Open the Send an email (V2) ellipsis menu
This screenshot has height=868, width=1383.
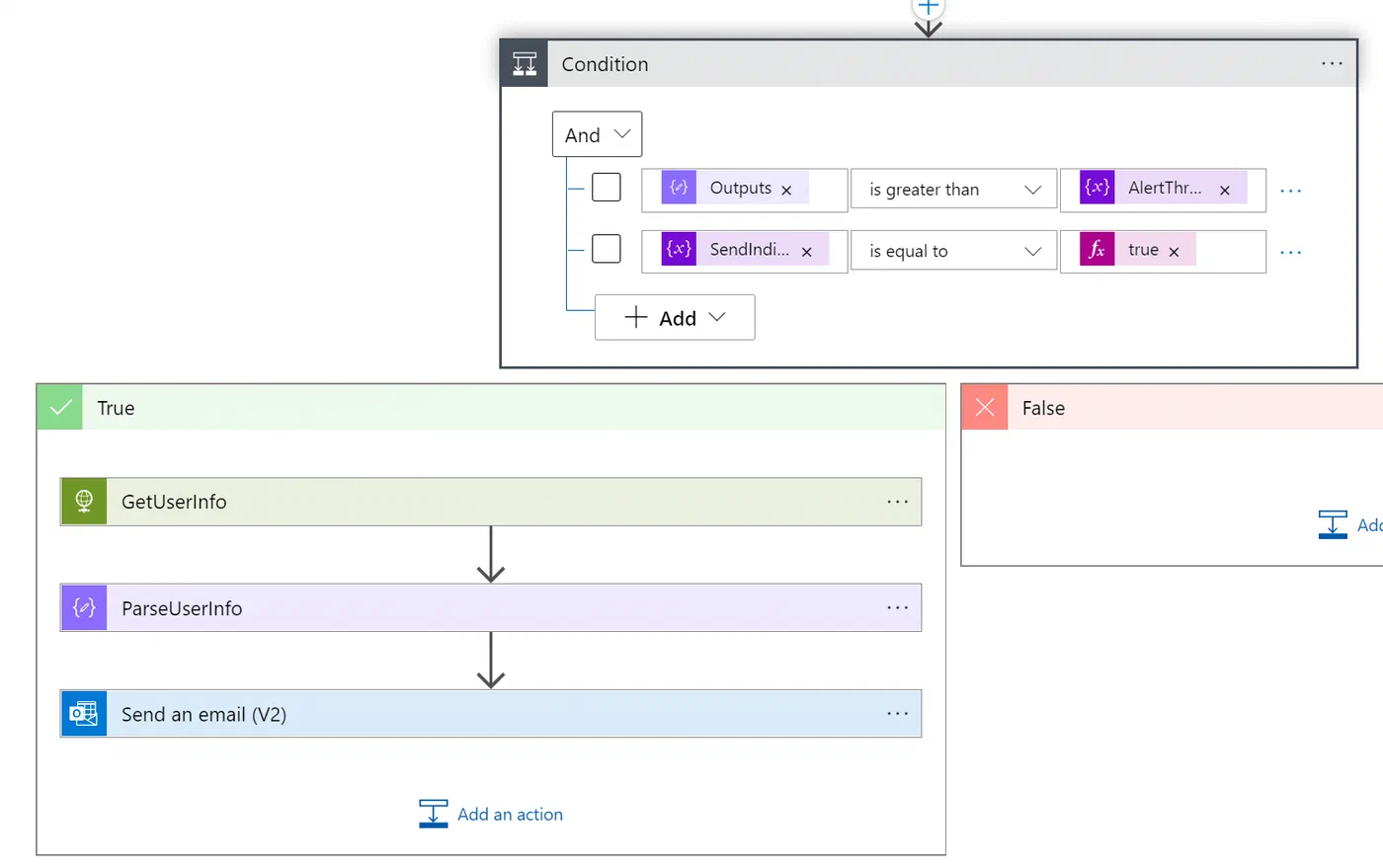(x=897, y=714)
